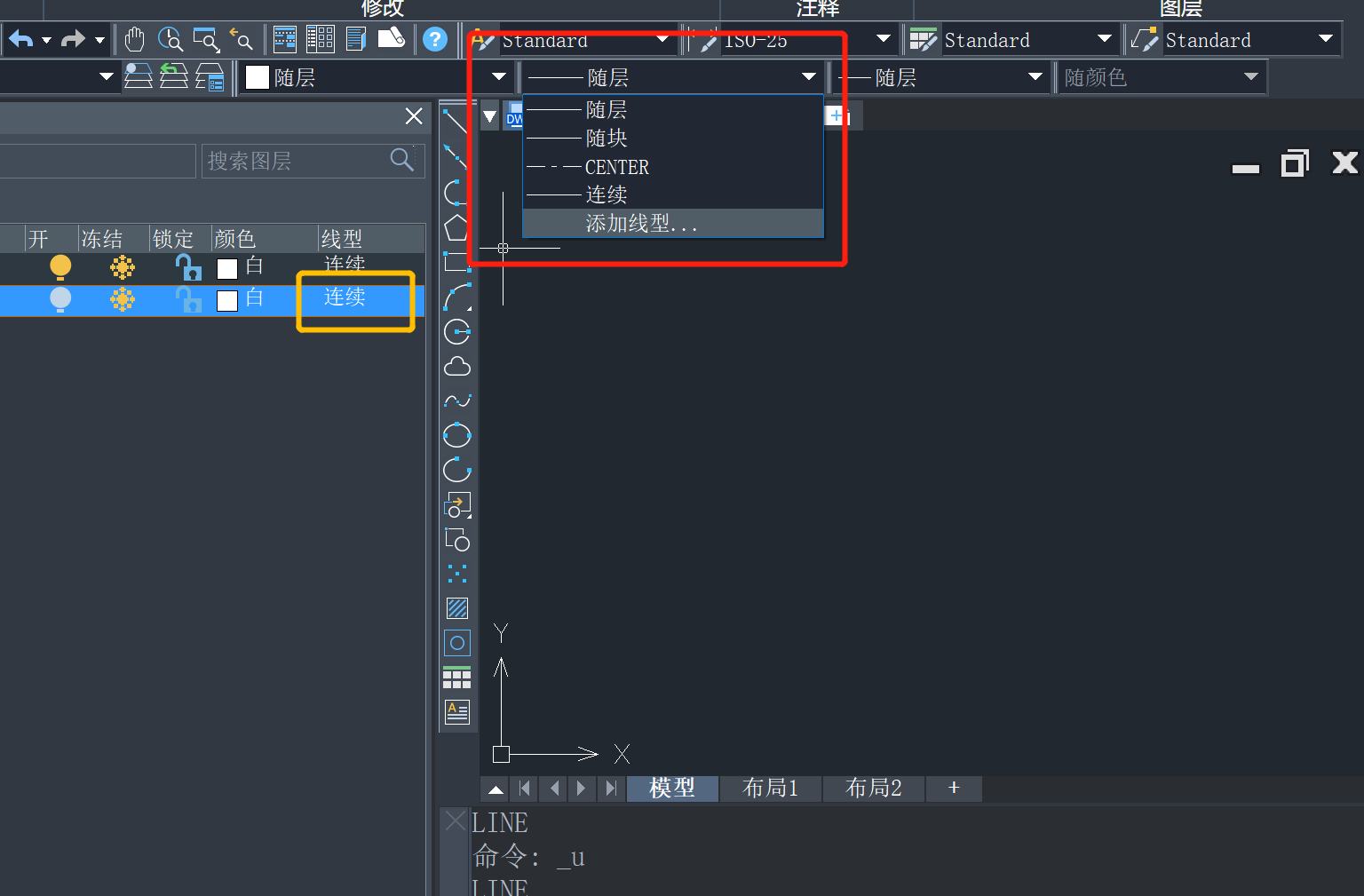Screen dimensions: 1364x896
Task: Toggle freeze sun icon of first layer
Action: 123,266
